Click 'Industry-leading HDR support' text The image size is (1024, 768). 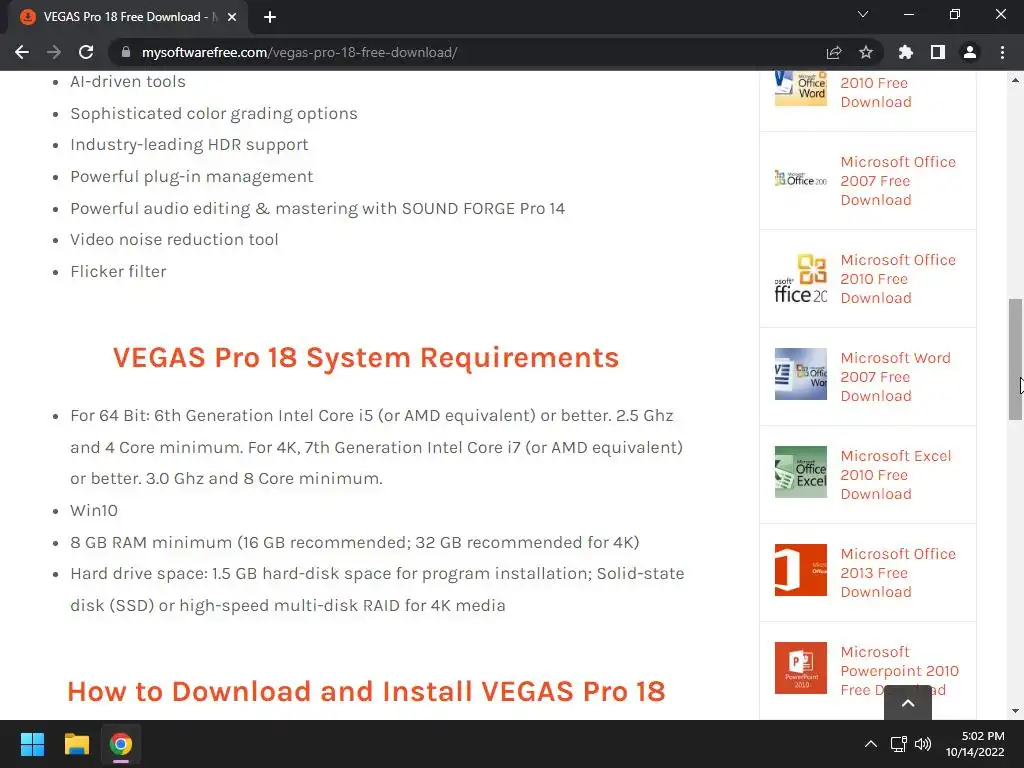click(x=189, y=145)
